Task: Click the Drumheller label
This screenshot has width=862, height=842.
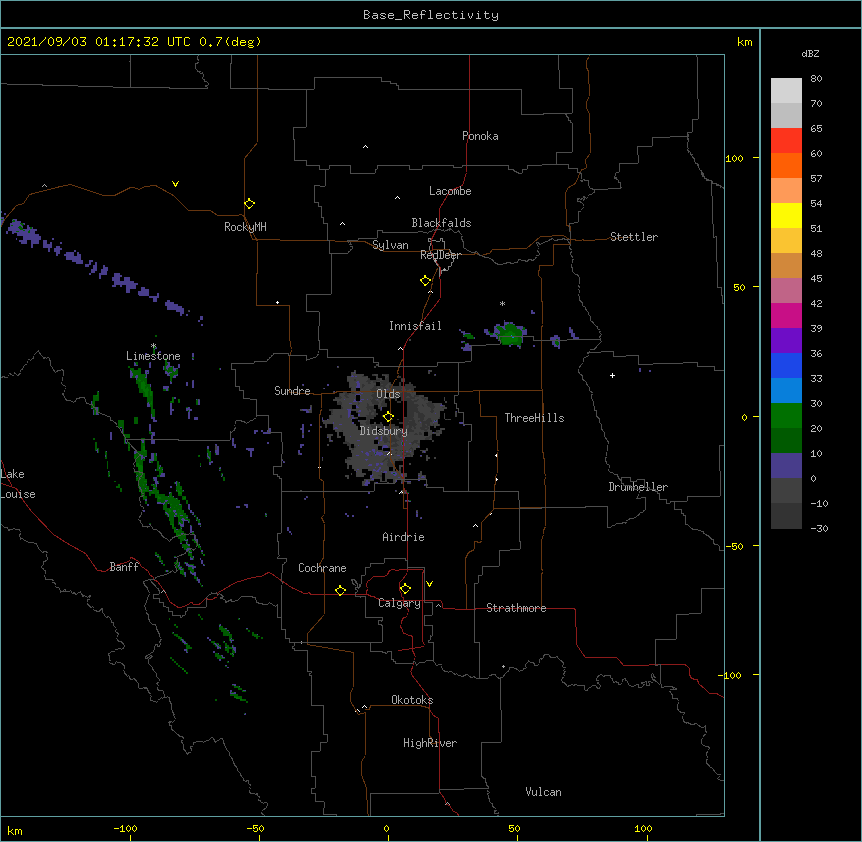Action: [x=638, y=487]
